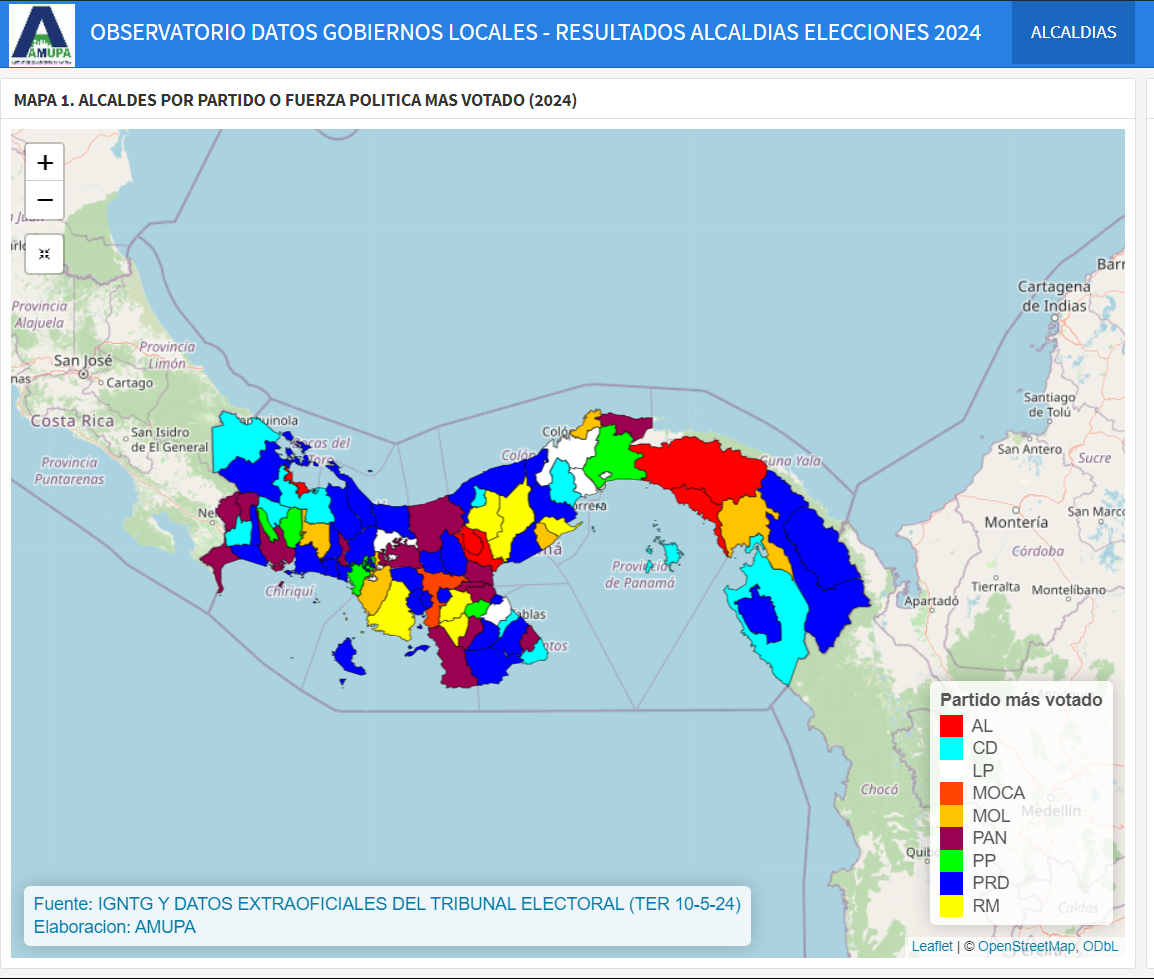This screenshot has width=1154, height=979.
Task: Click the orange-red MOCA legend swatch
Action: 951,793
